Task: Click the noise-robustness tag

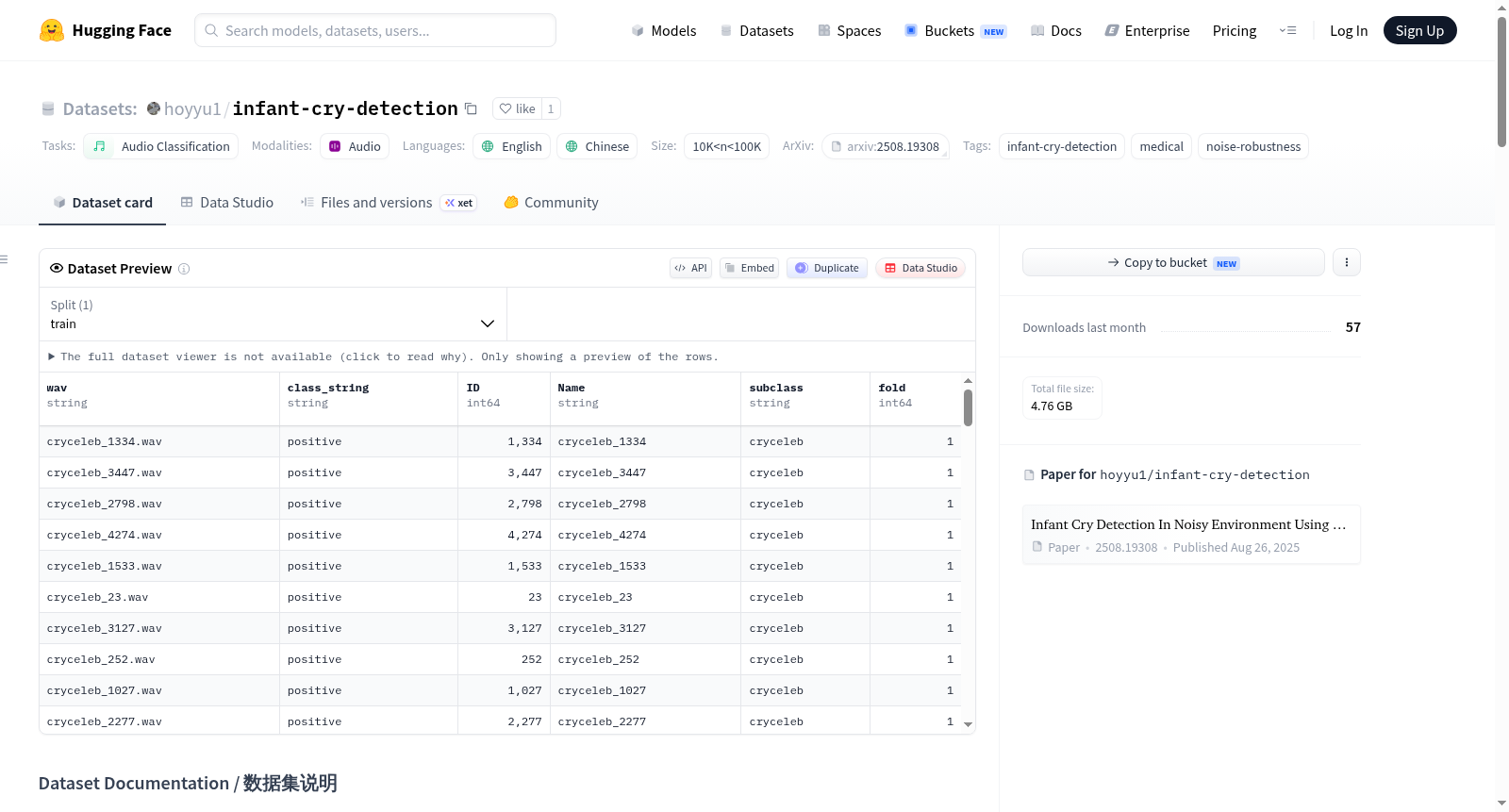Action: [x=1253, y=146]
